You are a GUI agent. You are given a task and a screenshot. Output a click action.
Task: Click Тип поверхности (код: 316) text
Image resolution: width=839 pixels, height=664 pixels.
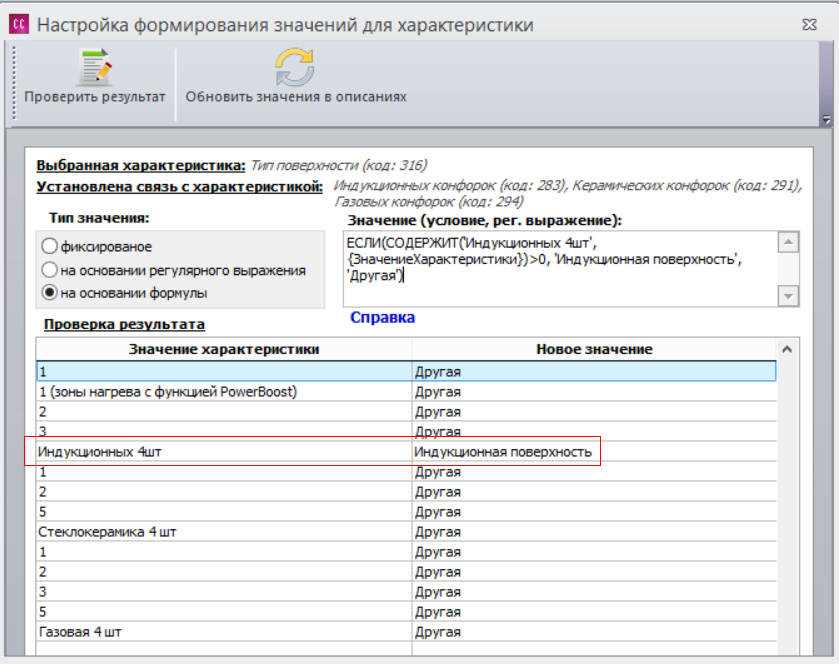339,165
